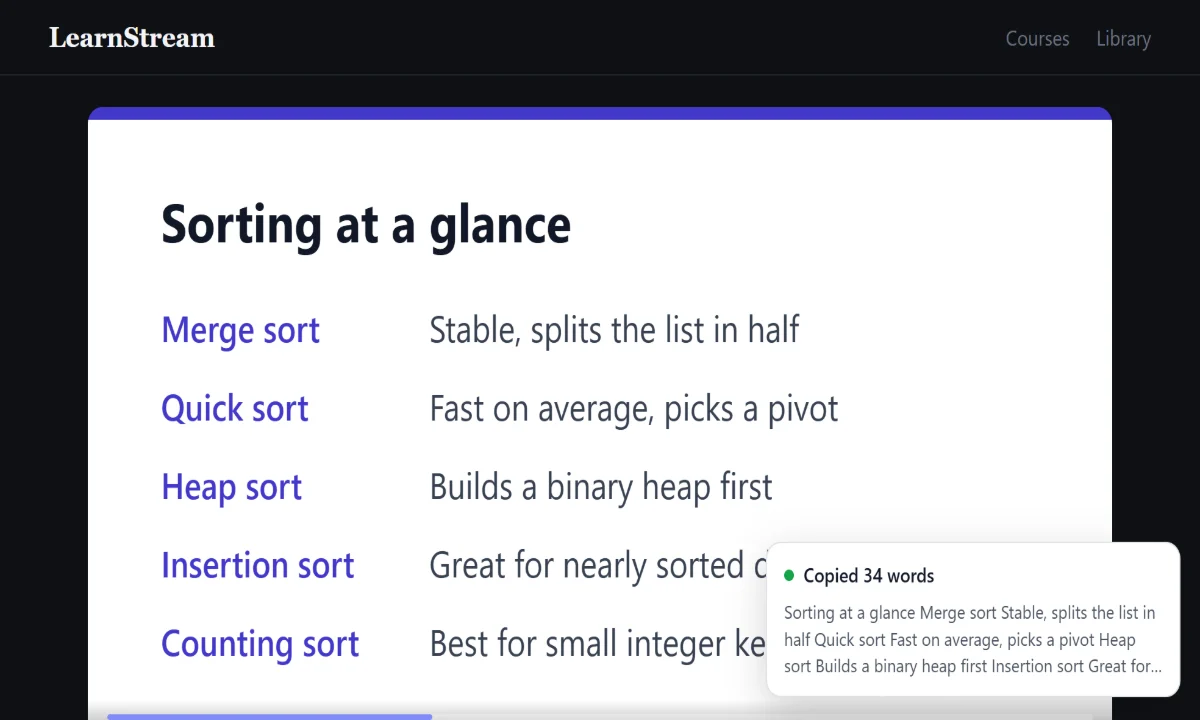
Task: Click the copied text preview in the toast
Action: pos(972,639)
